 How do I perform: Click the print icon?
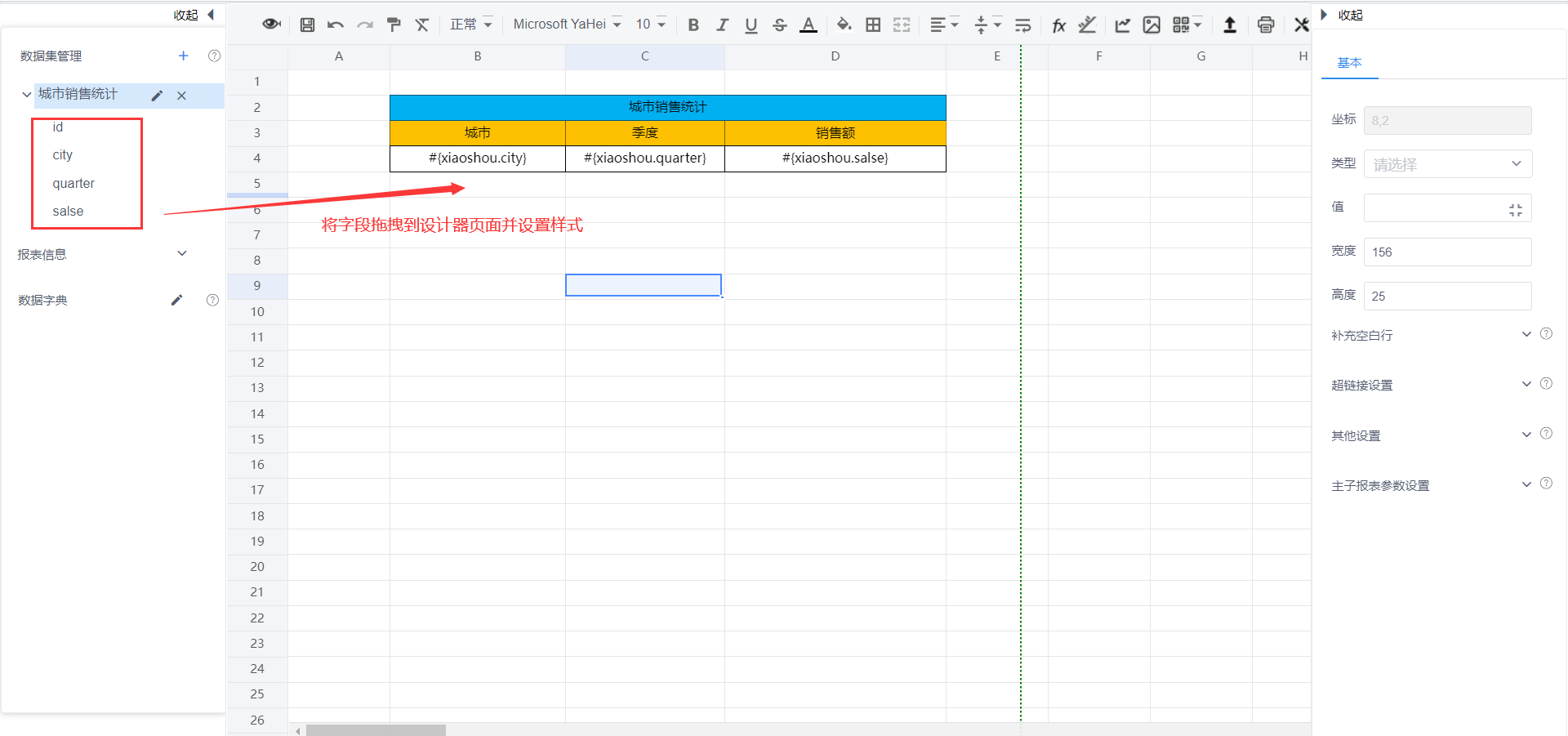pos(1266,25)
